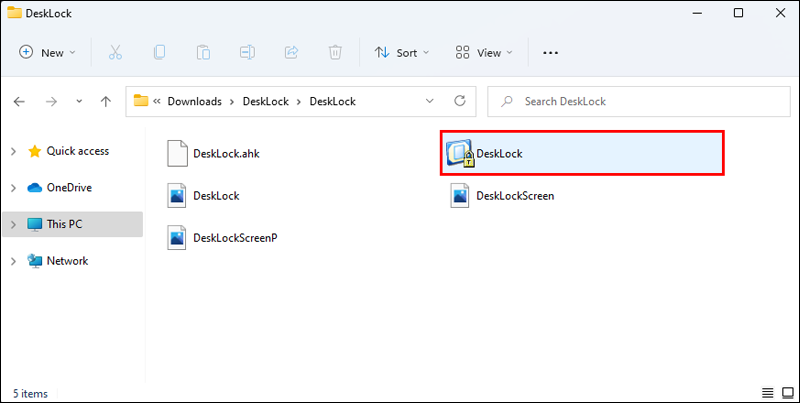800x403 pixels.
Task: Click the Cut scissors icon
Action: pyautogui.click(x=115, y=52)
